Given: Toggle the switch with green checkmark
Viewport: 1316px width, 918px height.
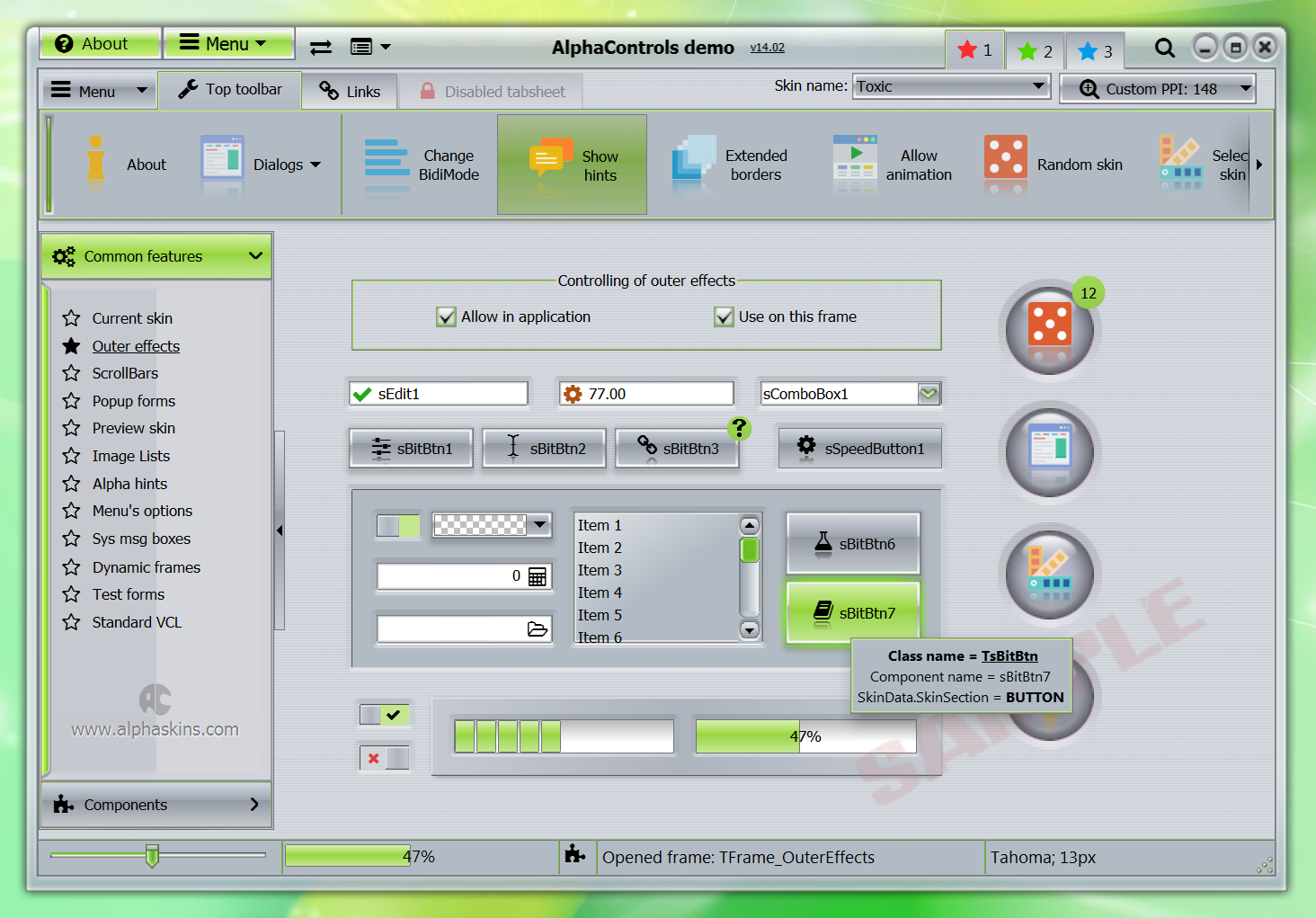Looking at the screenshot, I should (x=384, y=715).
